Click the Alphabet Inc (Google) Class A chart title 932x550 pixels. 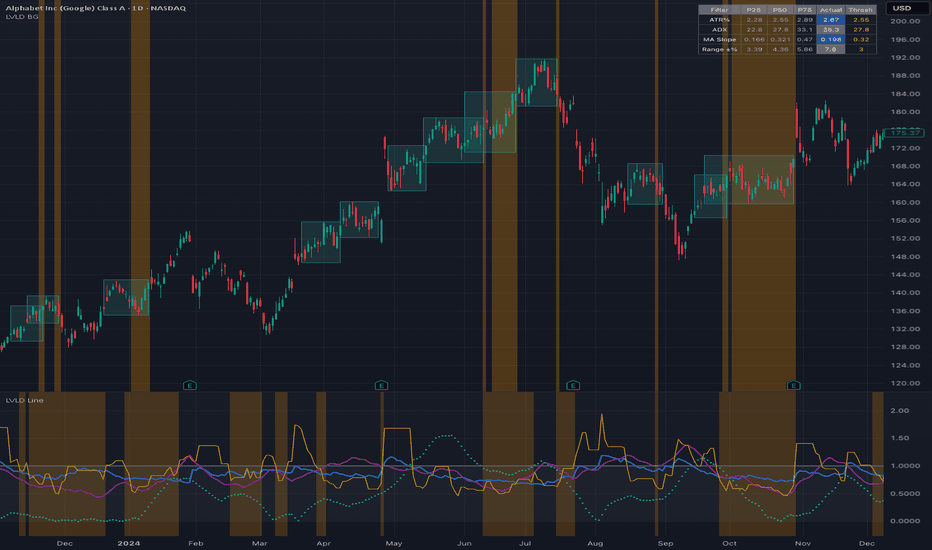click(96, 8)
